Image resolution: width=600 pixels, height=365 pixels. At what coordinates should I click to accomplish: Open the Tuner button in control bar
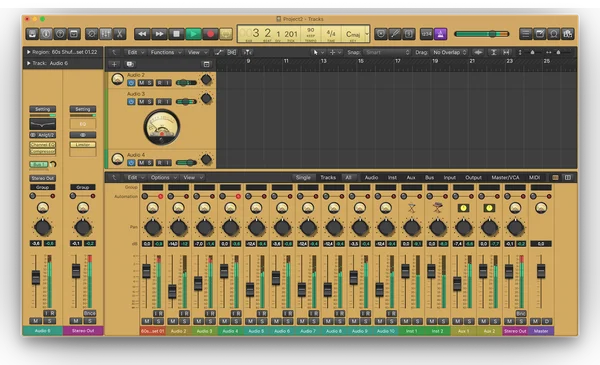[x=395, y=34]
